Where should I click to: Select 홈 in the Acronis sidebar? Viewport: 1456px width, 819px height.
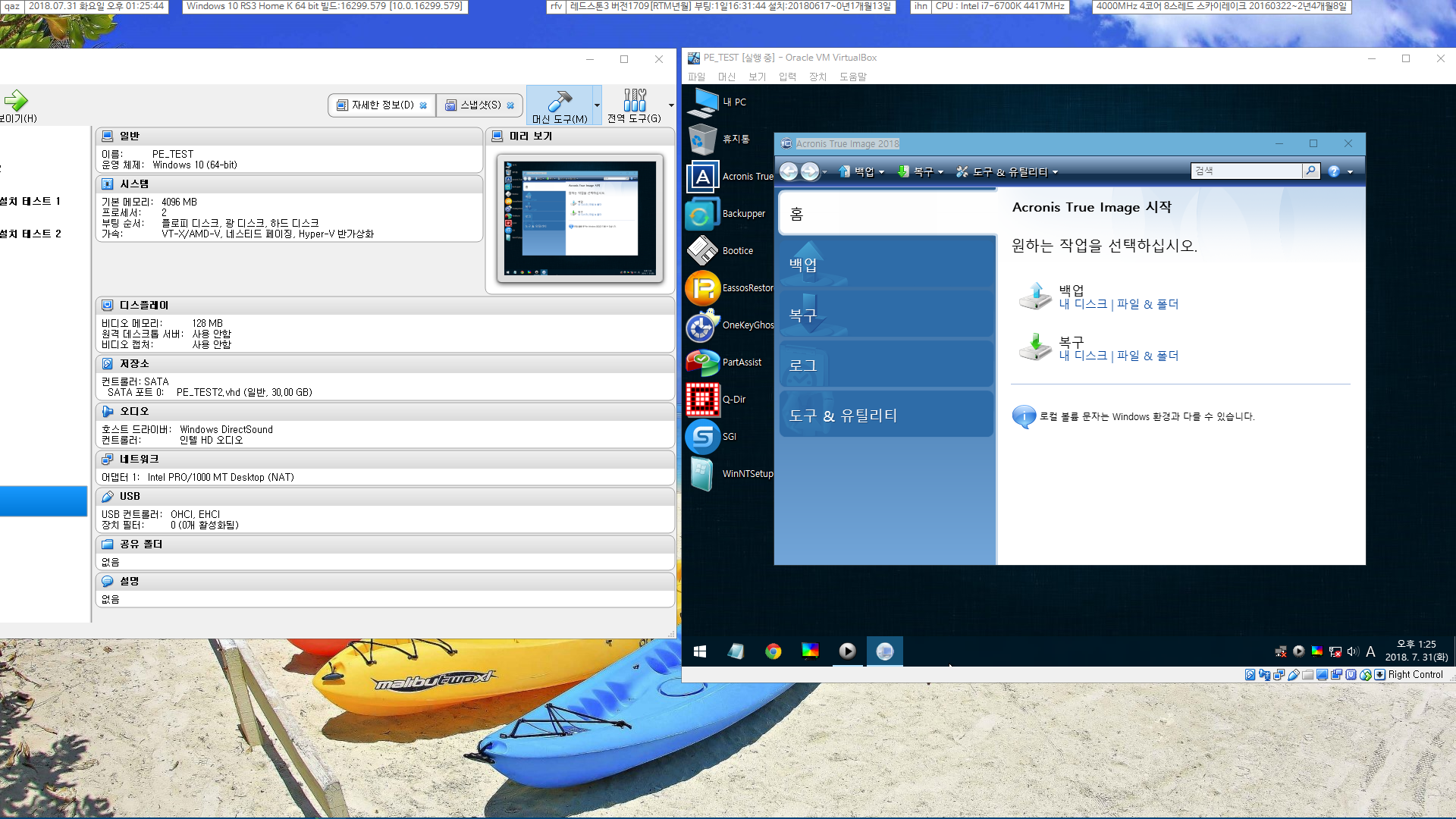click(887, 214)
